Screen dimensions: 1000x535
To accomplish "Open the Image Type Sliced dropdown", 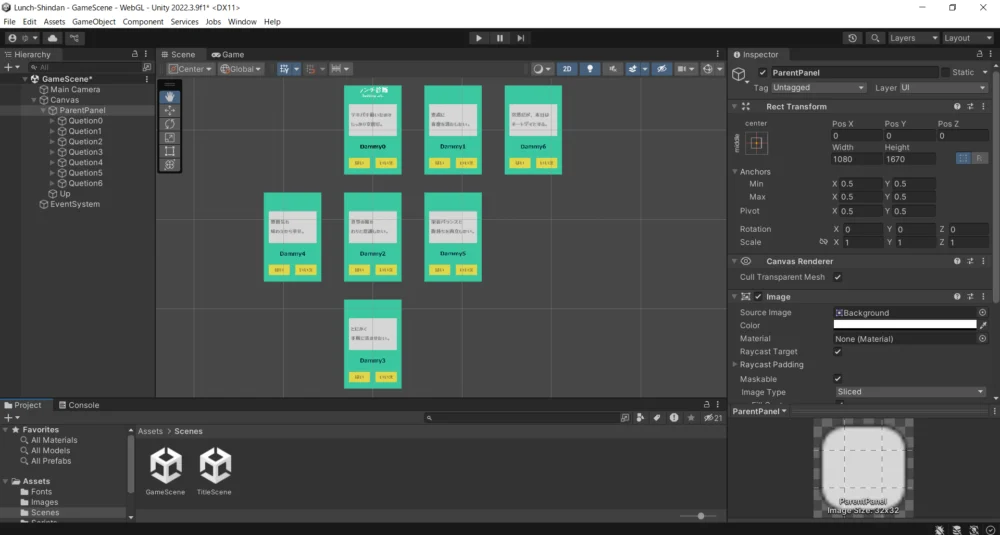I will click(x=911, y=392).
